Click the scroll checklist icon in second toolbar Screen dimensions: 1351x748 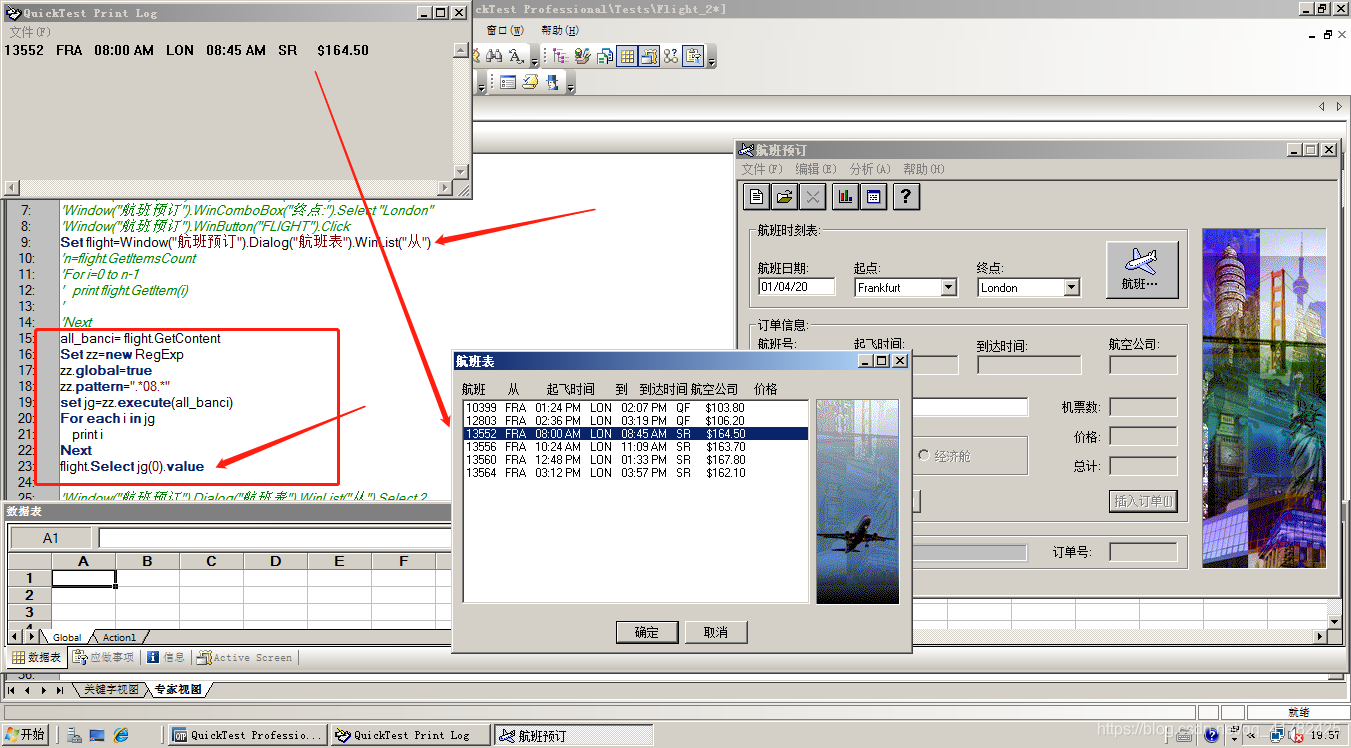[x=530, y=82]
